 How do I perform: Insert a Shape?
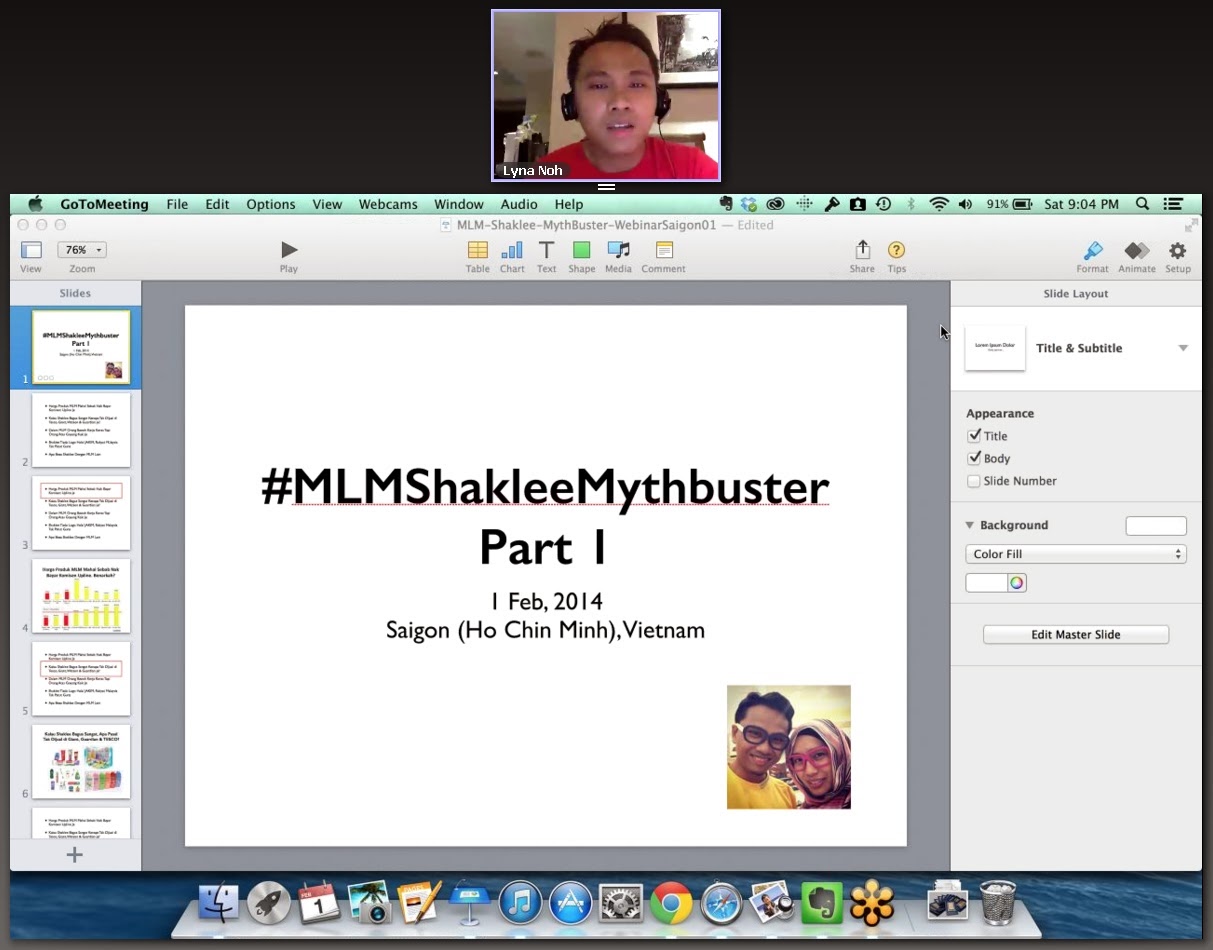581,250
